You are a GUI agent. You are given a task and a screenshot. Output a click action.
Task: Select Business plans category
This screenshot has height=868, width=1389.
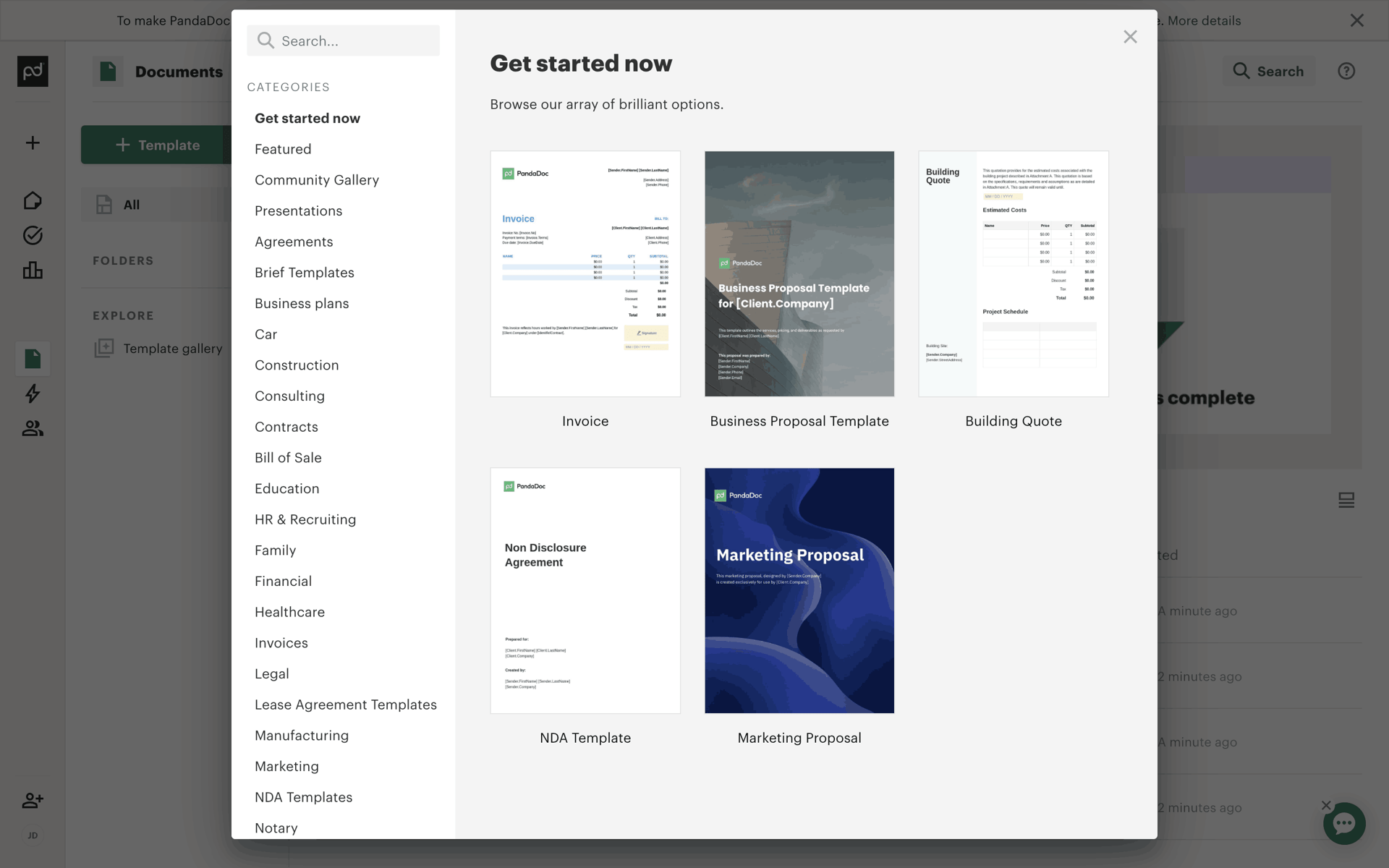pos(302,303)
